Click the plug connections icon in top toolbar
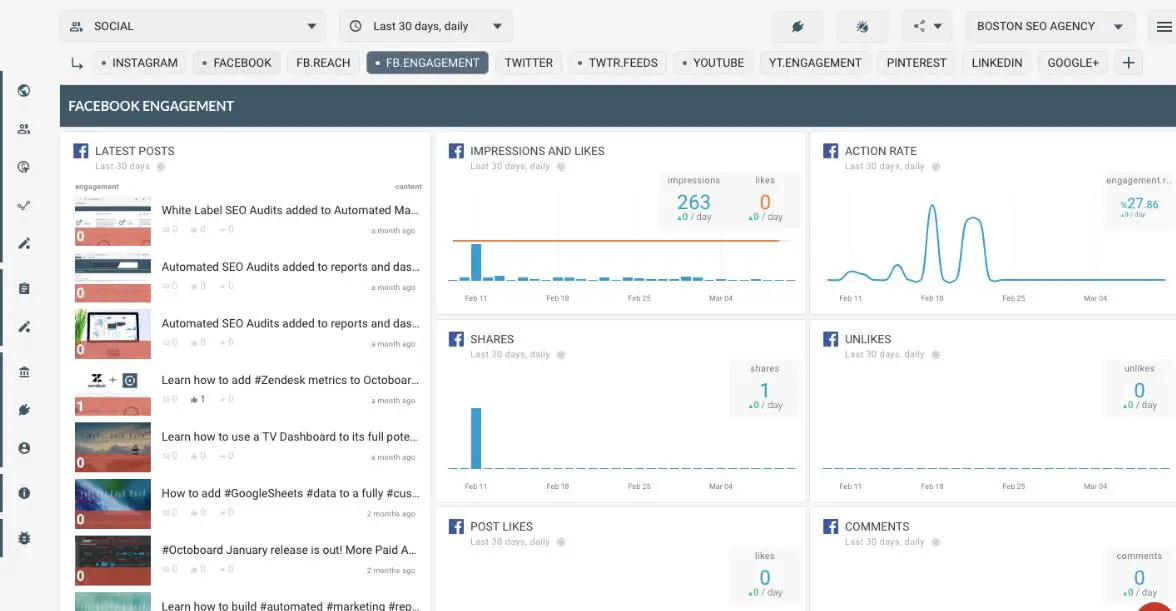Image resolution: width=1176 pixels, height=611 pixels. tap(796, 27)
